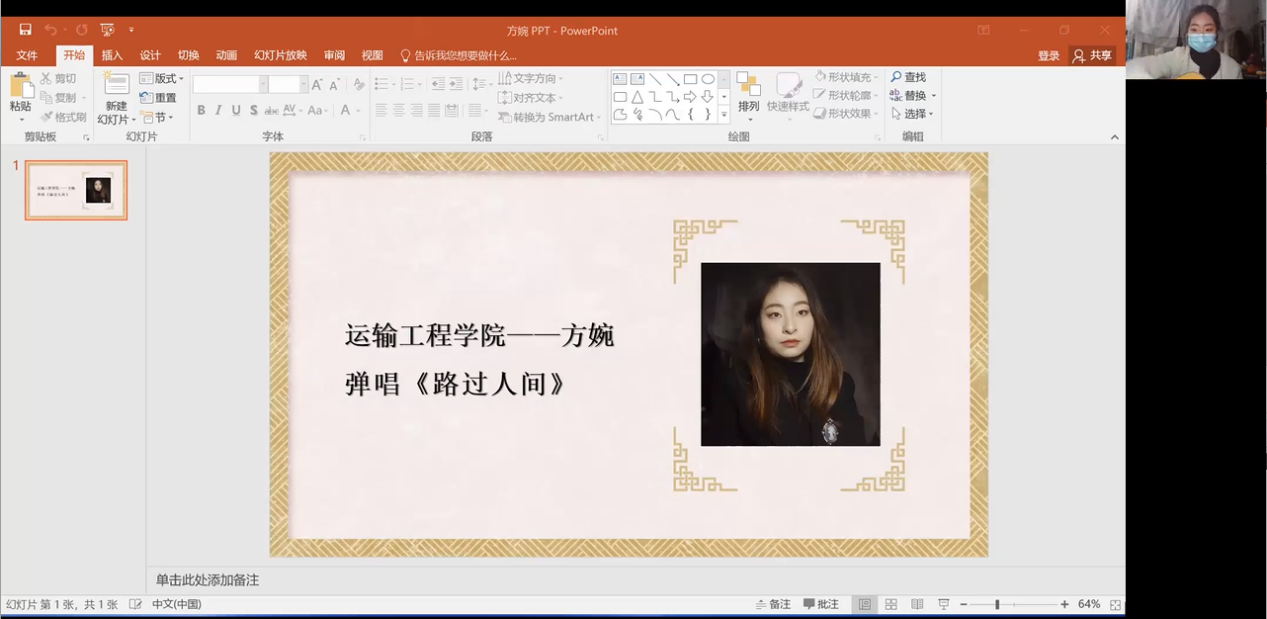The image size is (1267, 619).
Task: Select slide 1 thumbnail in left panel
Action: (76, 190)
